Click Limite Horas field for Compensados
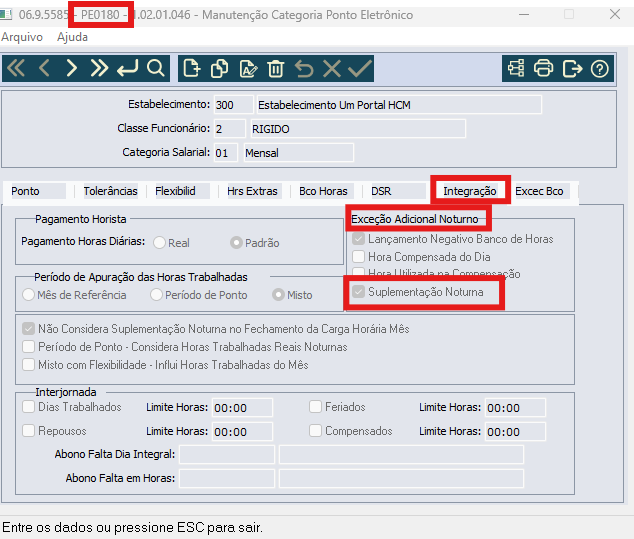The width and height of the screenshot is (634, 539). coord(515,431)
